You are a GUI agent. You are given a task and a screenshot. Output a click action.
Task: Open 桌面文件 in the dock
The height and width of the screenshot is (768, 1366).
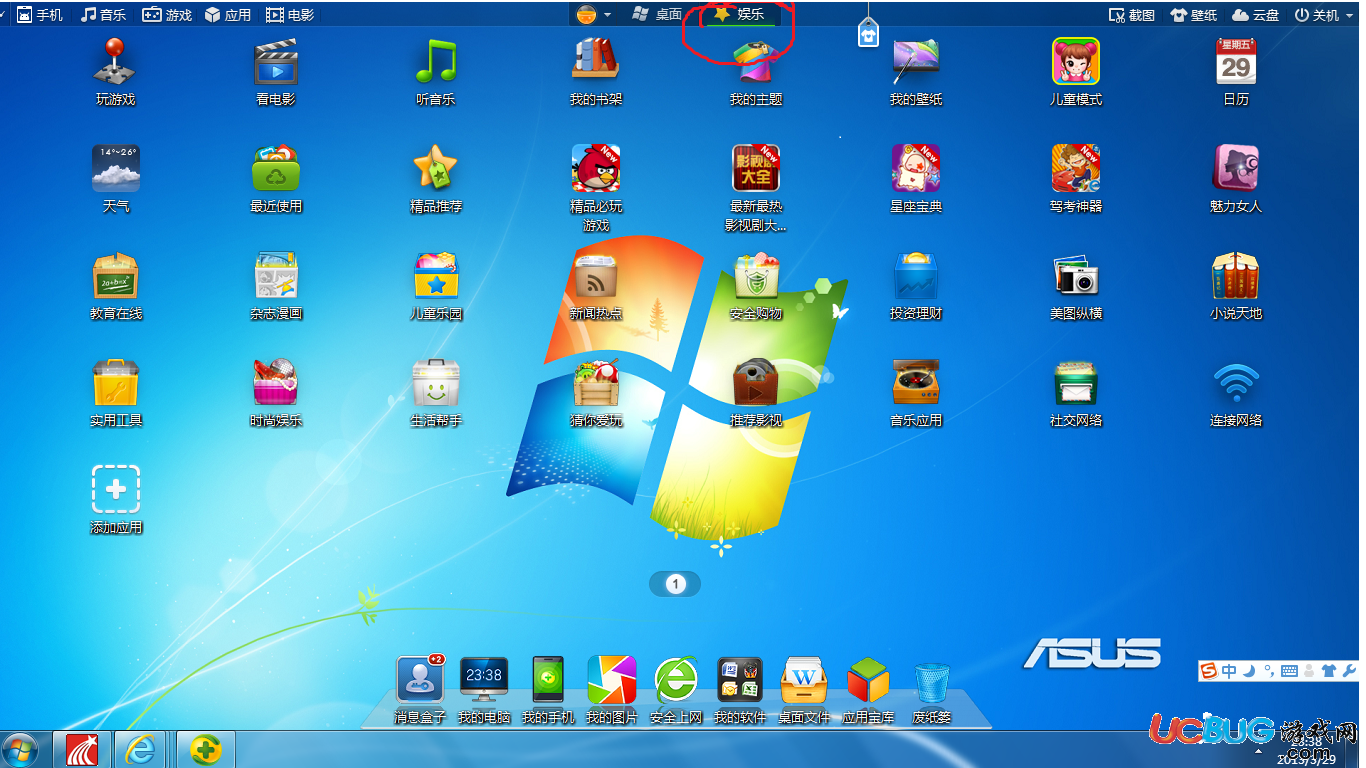(804, 680)
